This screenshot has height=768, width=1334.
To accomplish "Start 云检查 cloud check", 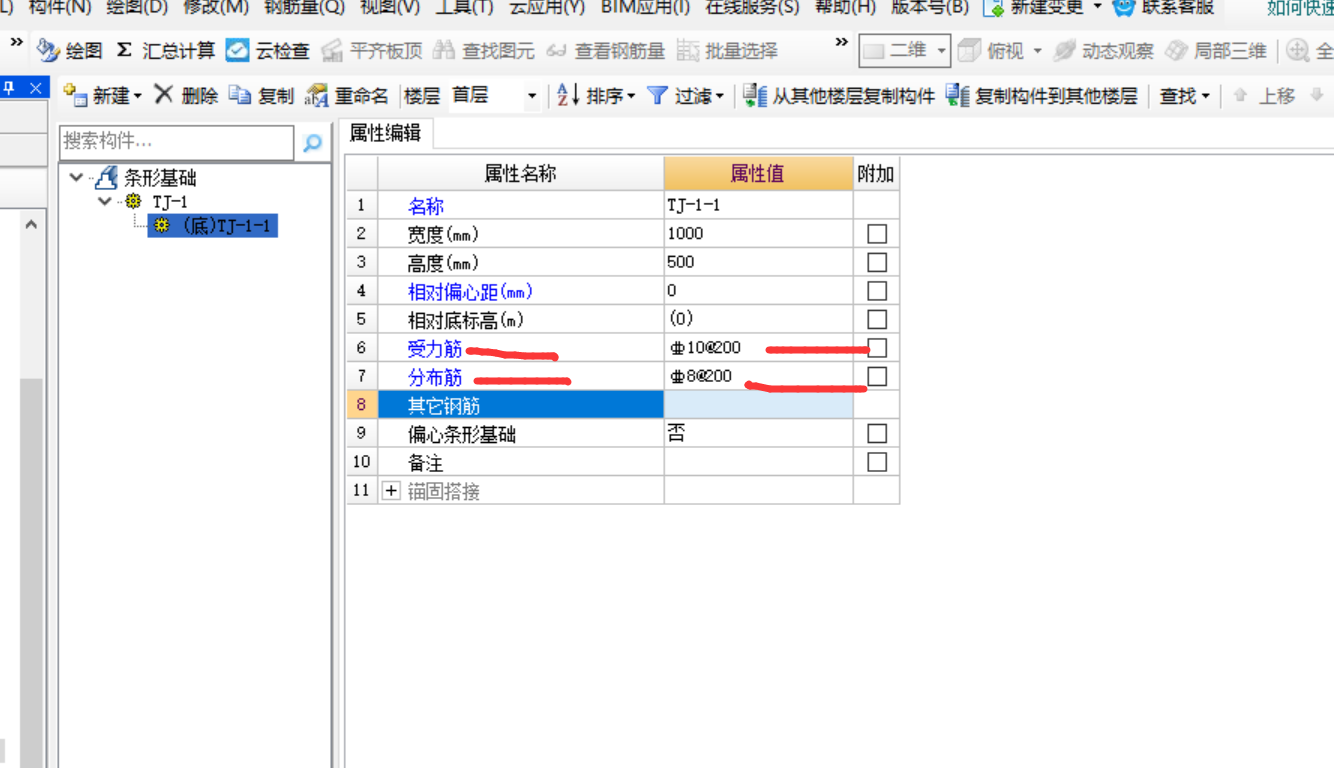I will click(267, 50).
